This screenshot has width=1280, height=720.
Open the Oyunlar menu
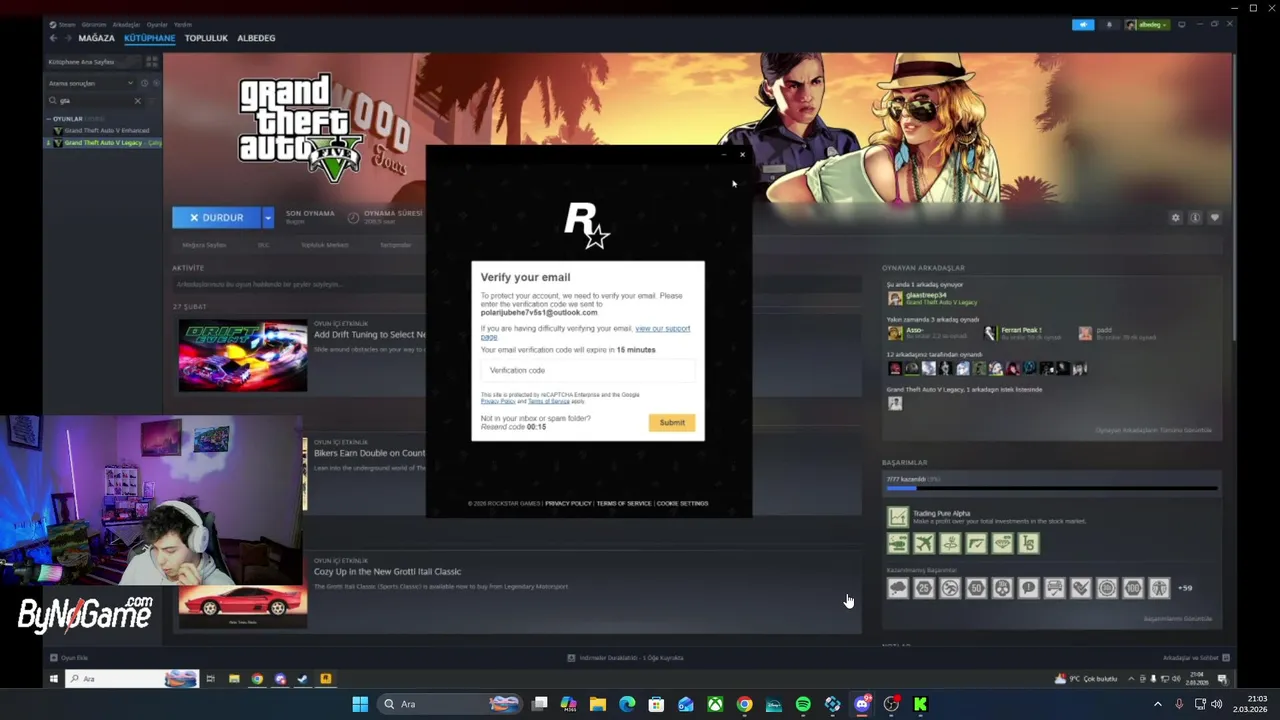pyautogui.click(x=157, y=24)
